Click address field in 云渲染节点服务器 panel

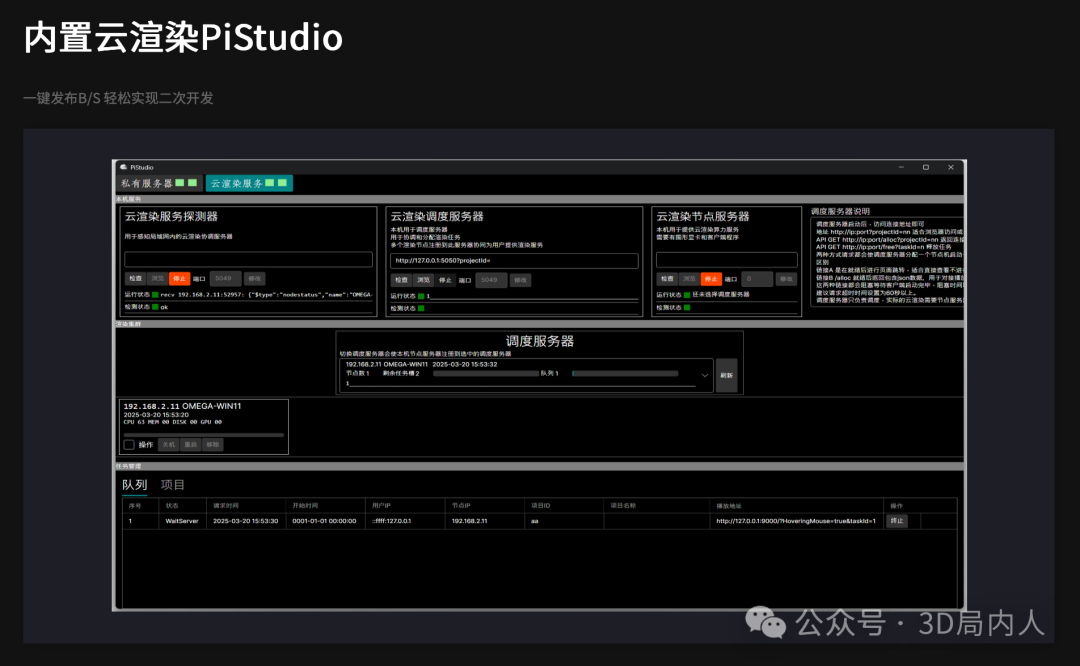click(x=727, y=260)
